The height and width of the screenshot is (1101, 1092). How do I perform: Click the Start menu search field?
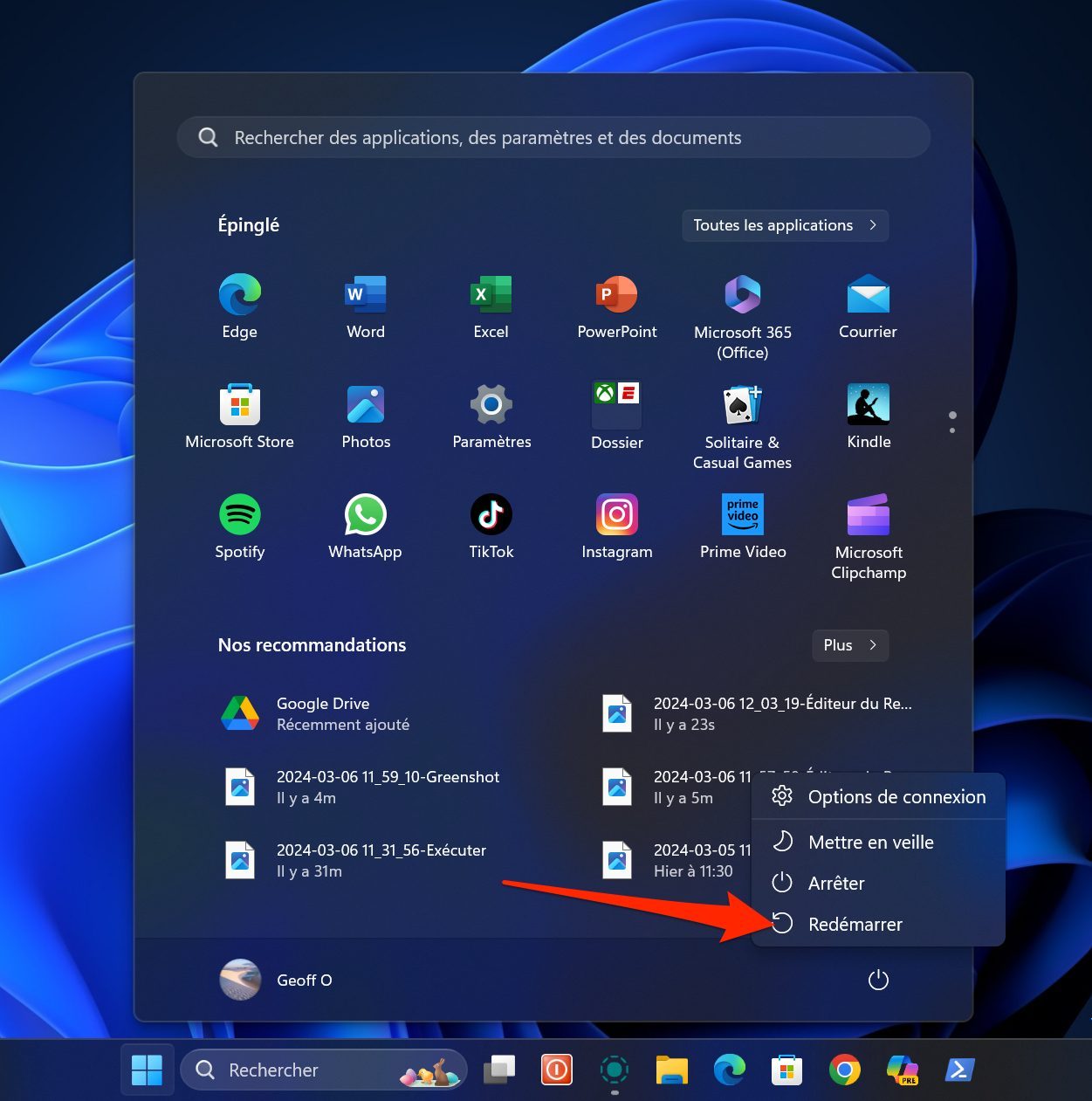[x=553, y=137]
